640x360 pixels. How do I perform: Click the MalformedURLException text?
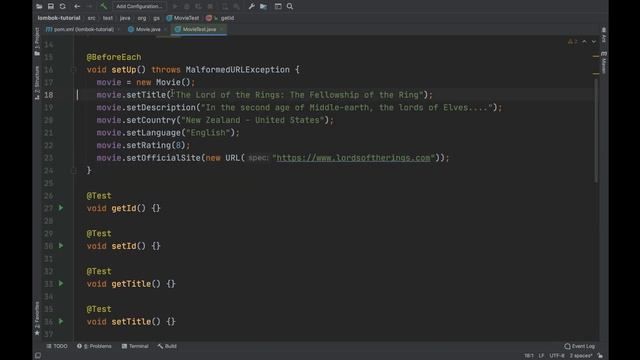tap(238, 70)
